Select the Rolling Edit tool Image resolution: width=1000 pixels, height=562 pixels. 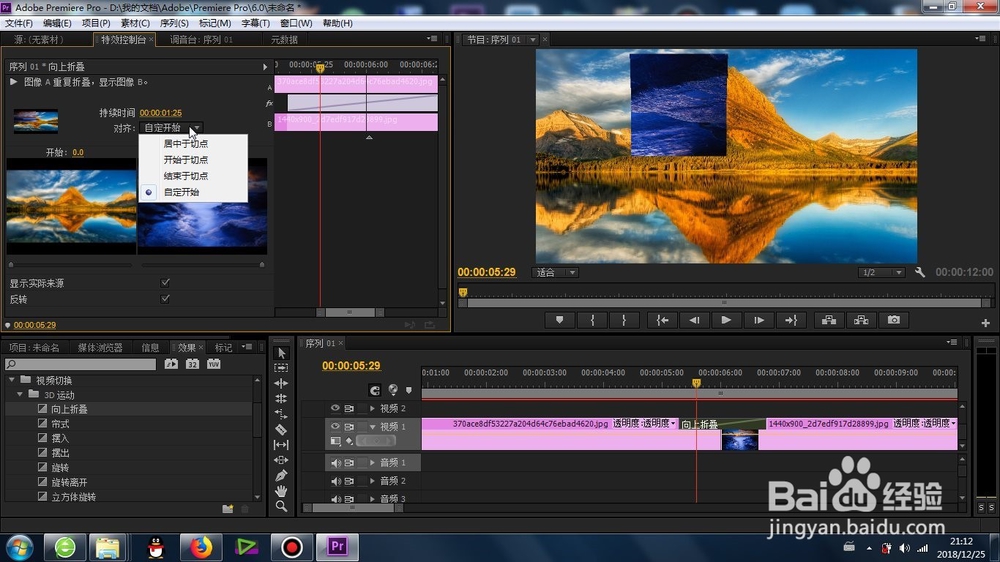[x=281, y=399]
